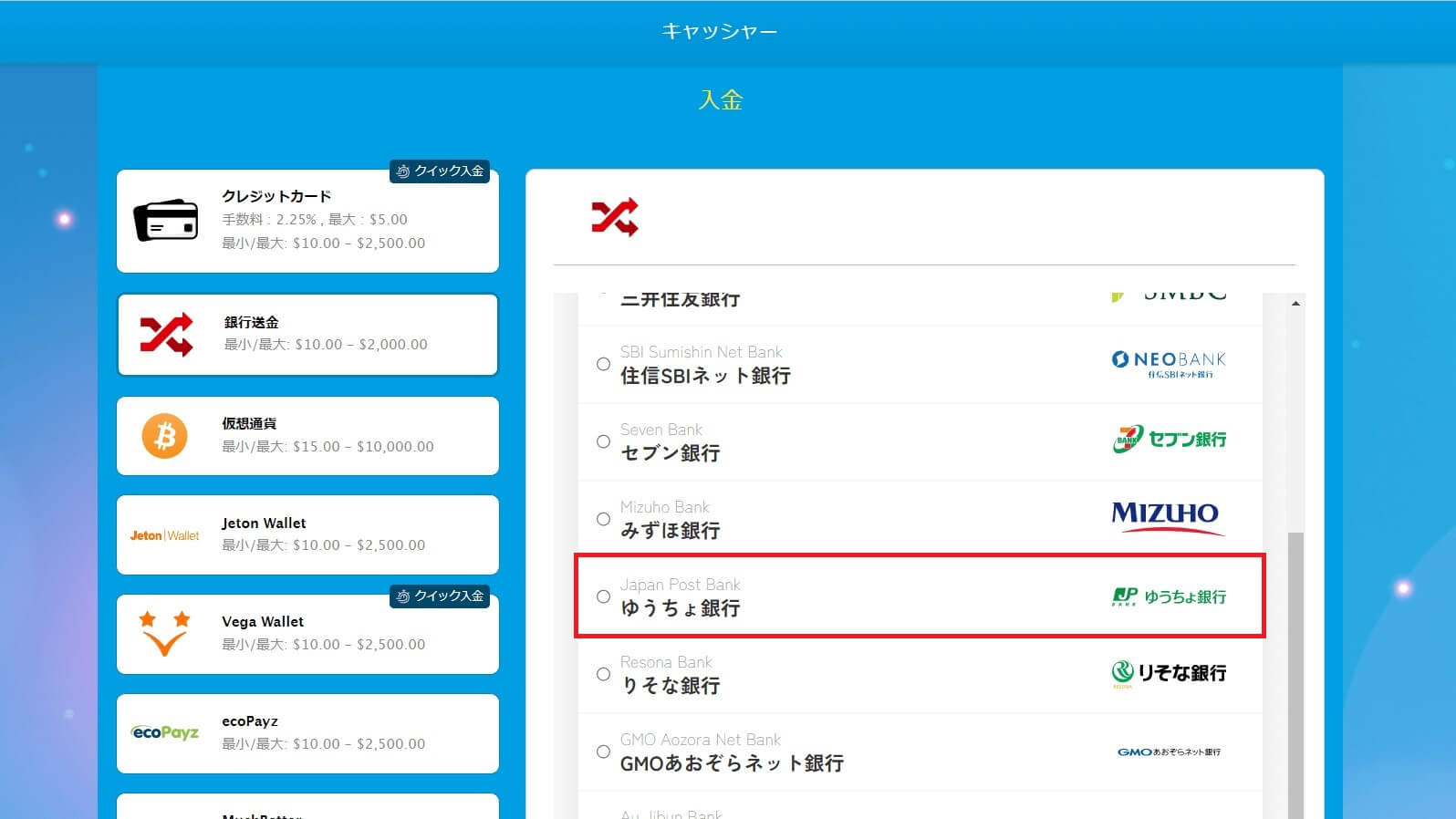
Task: Select the GMO Aozora Net Bank radio button
Action: pyautogui.click(x=603, y=752)
